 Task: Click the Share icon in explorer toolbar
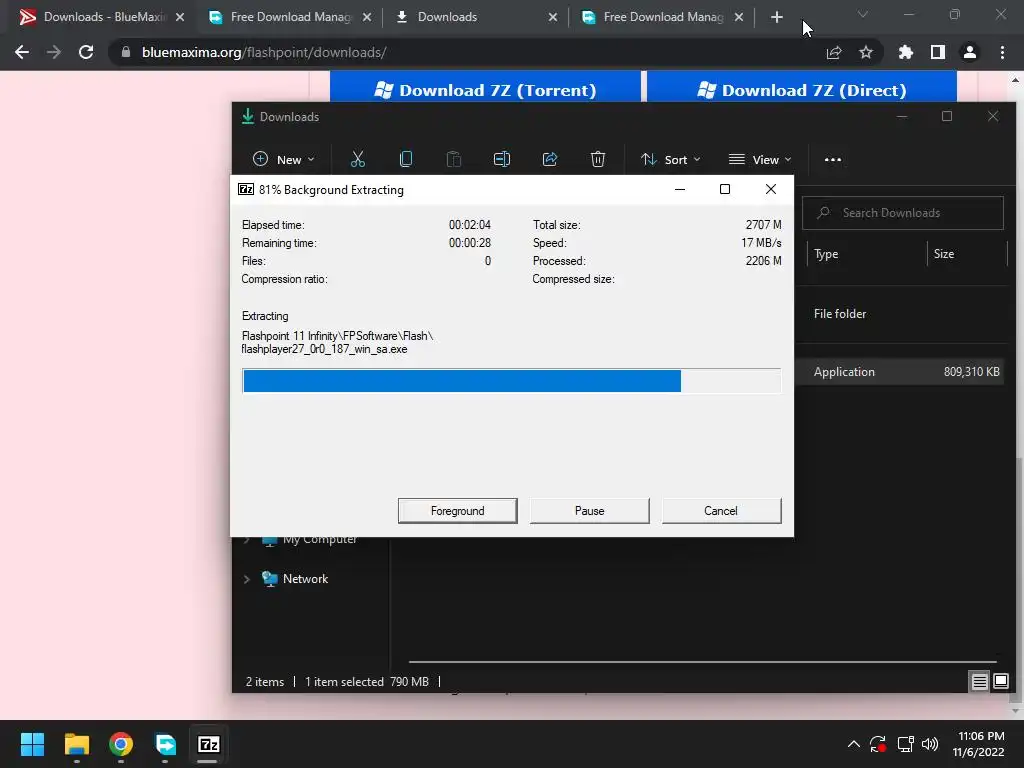(x=550, y=159)
